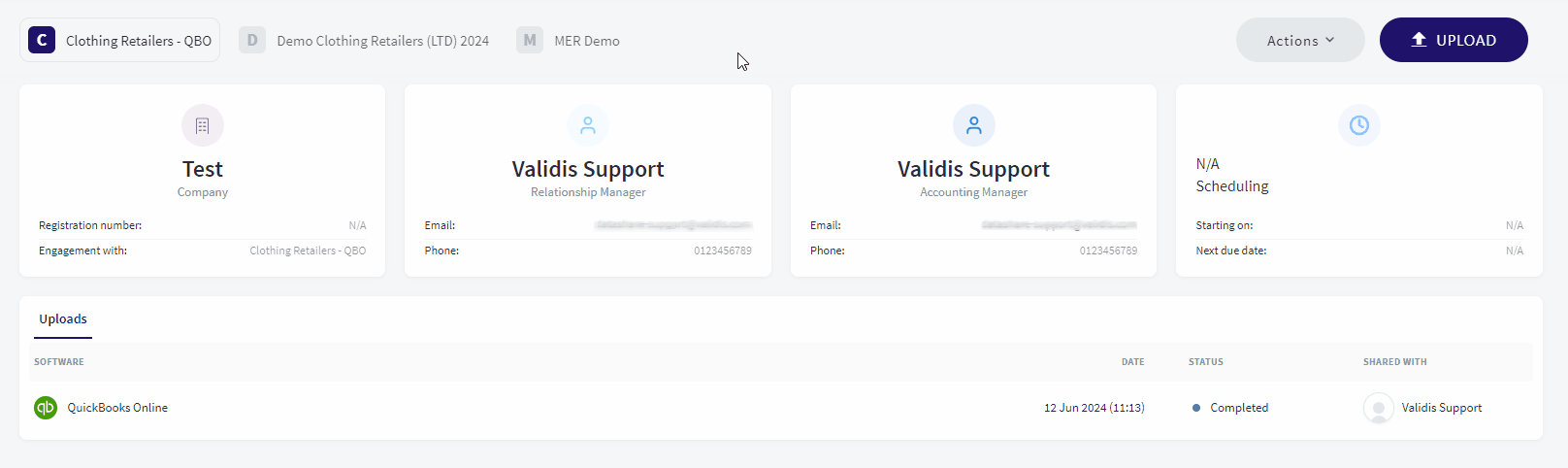This screenshot has width=1568, height=468.
Task: Click the Scheduling label text
Action: point(1232,186)
